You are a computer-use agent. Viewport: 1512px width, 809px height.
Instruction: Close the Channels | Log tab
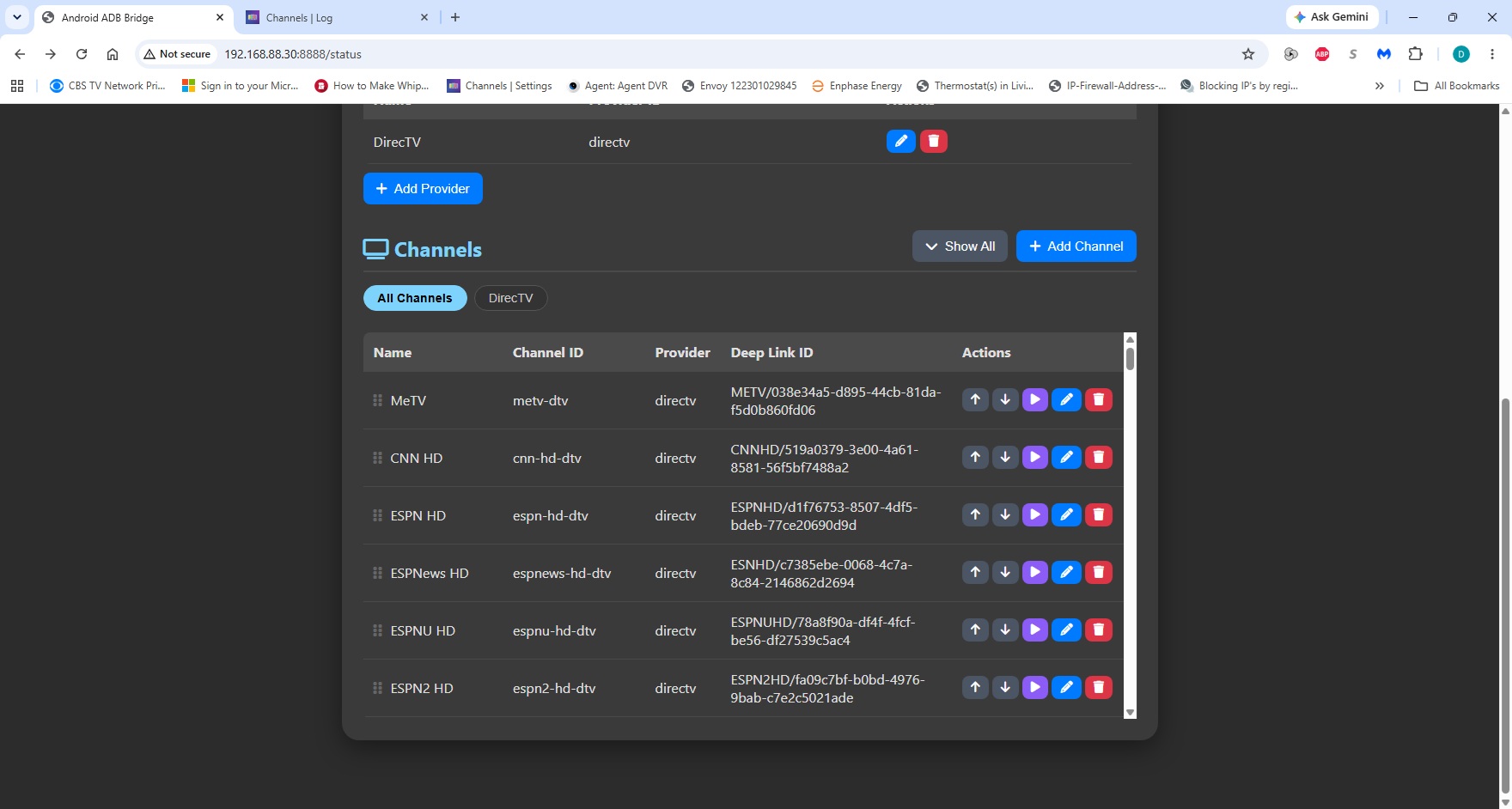tap(424, 18)
